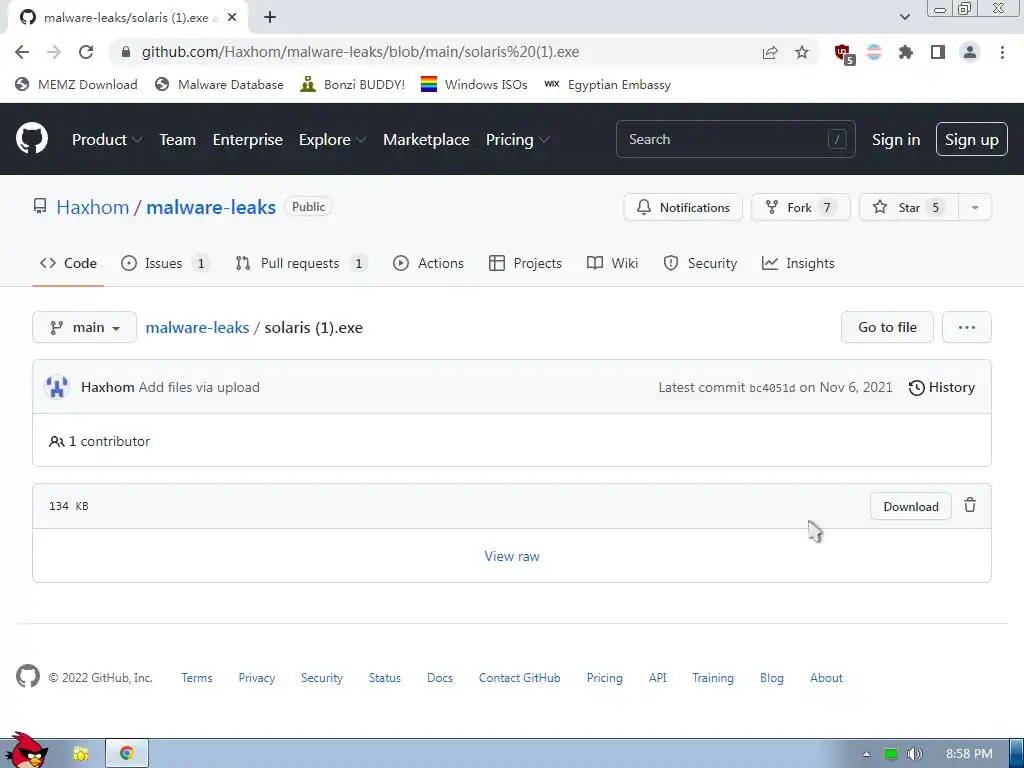
Task: Open the Haxhom owner link
Action: 93,207
